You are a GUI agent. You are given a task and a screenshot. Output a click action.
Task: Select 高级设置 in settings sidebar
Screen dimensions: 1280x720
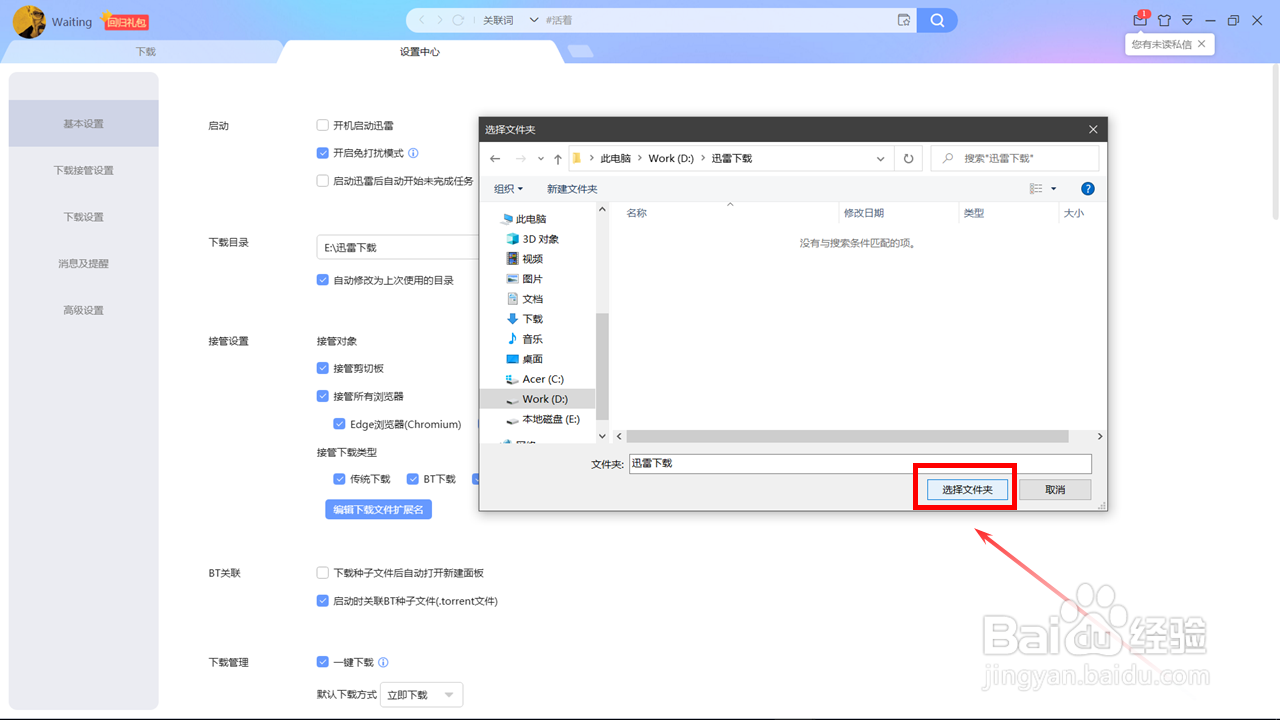pos(84,310)
